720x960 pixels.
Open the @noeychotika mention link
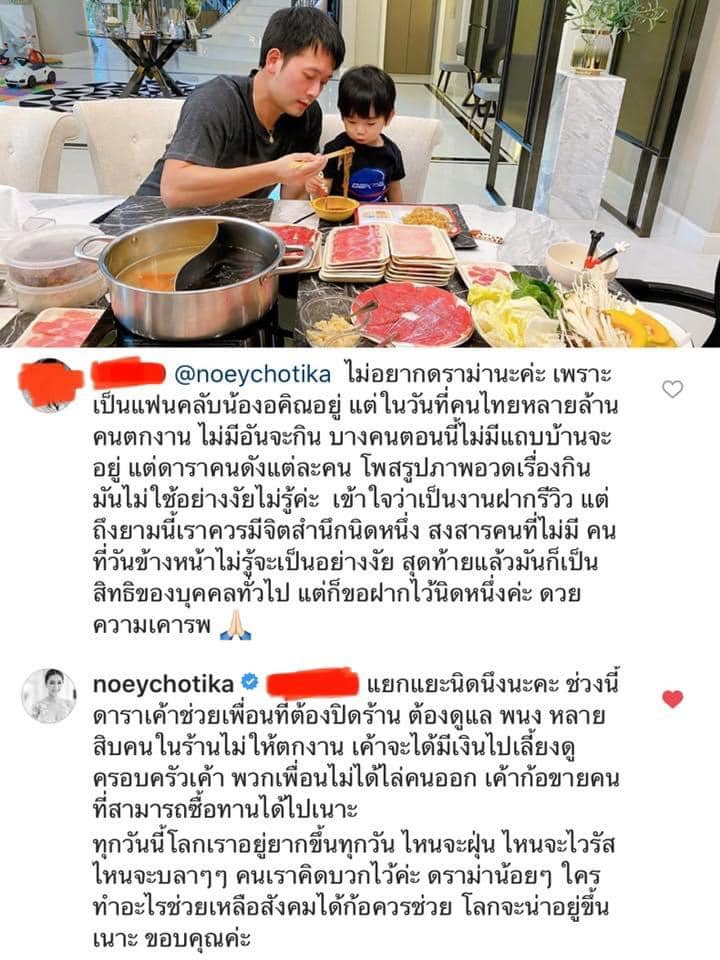pyautogui.click(x=252, y=374)
